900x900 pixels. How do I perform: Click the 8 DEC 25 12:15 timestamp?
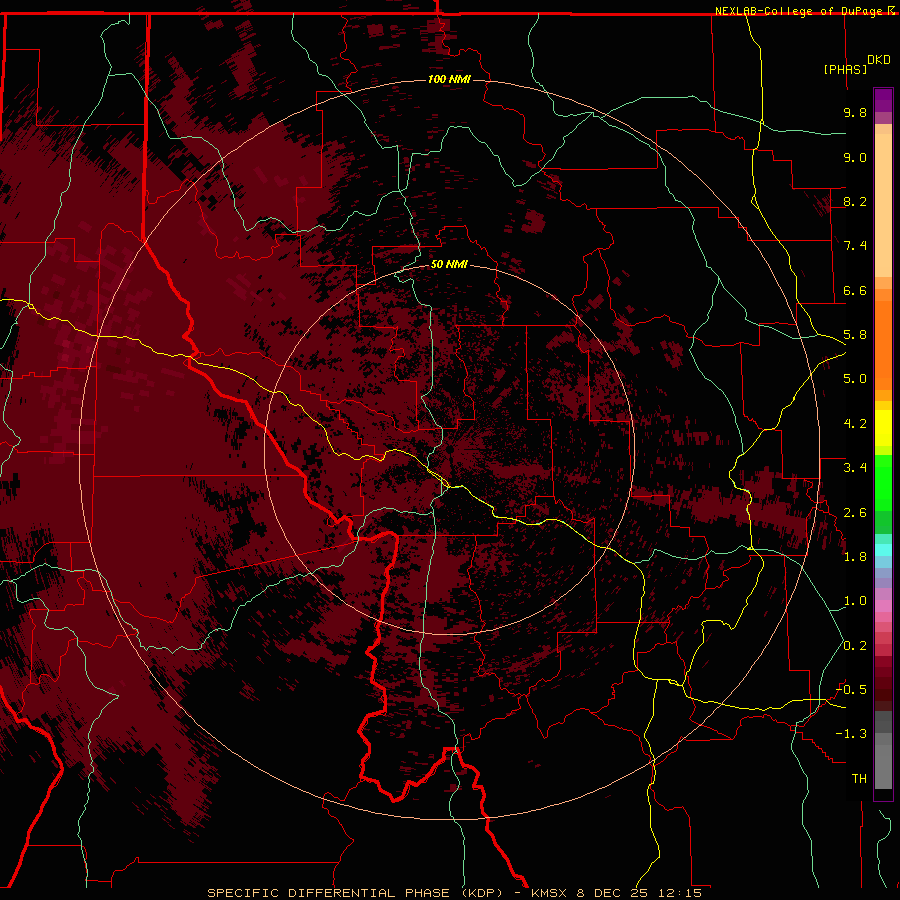coord(639,893)
